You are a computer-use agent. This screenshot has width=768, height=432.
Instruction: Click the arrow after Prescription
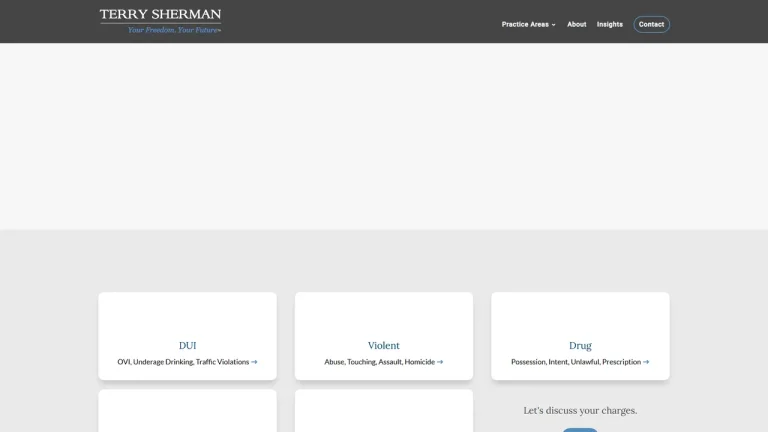pos(646,362)
